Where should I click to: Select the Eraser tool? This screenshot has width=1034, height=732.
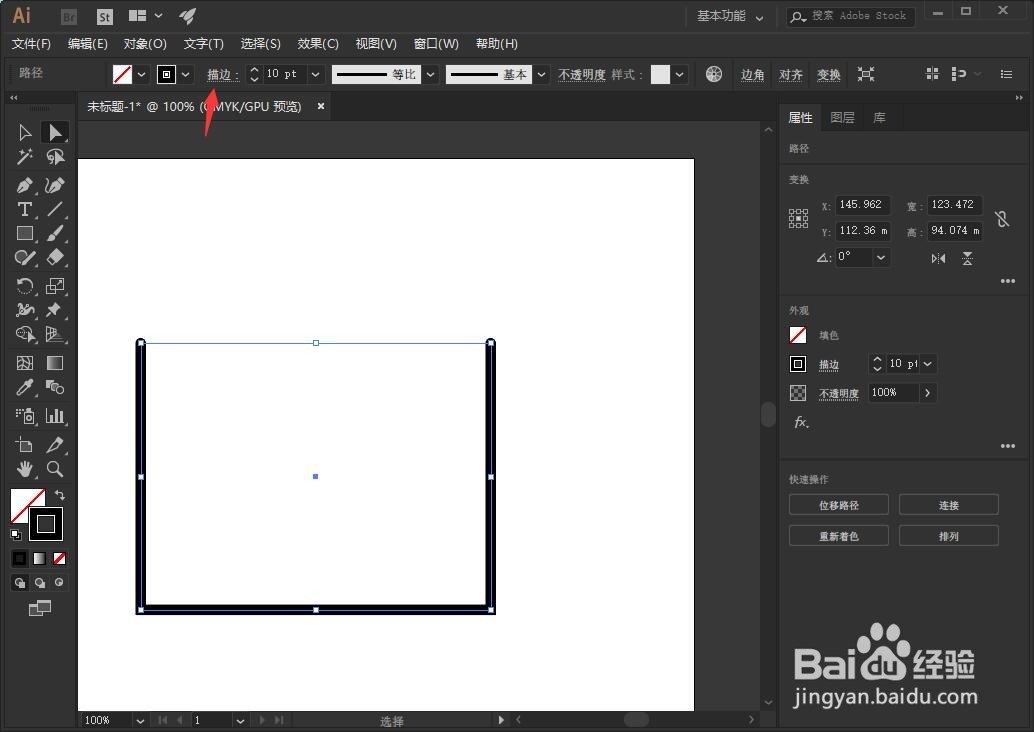point(55,257)
